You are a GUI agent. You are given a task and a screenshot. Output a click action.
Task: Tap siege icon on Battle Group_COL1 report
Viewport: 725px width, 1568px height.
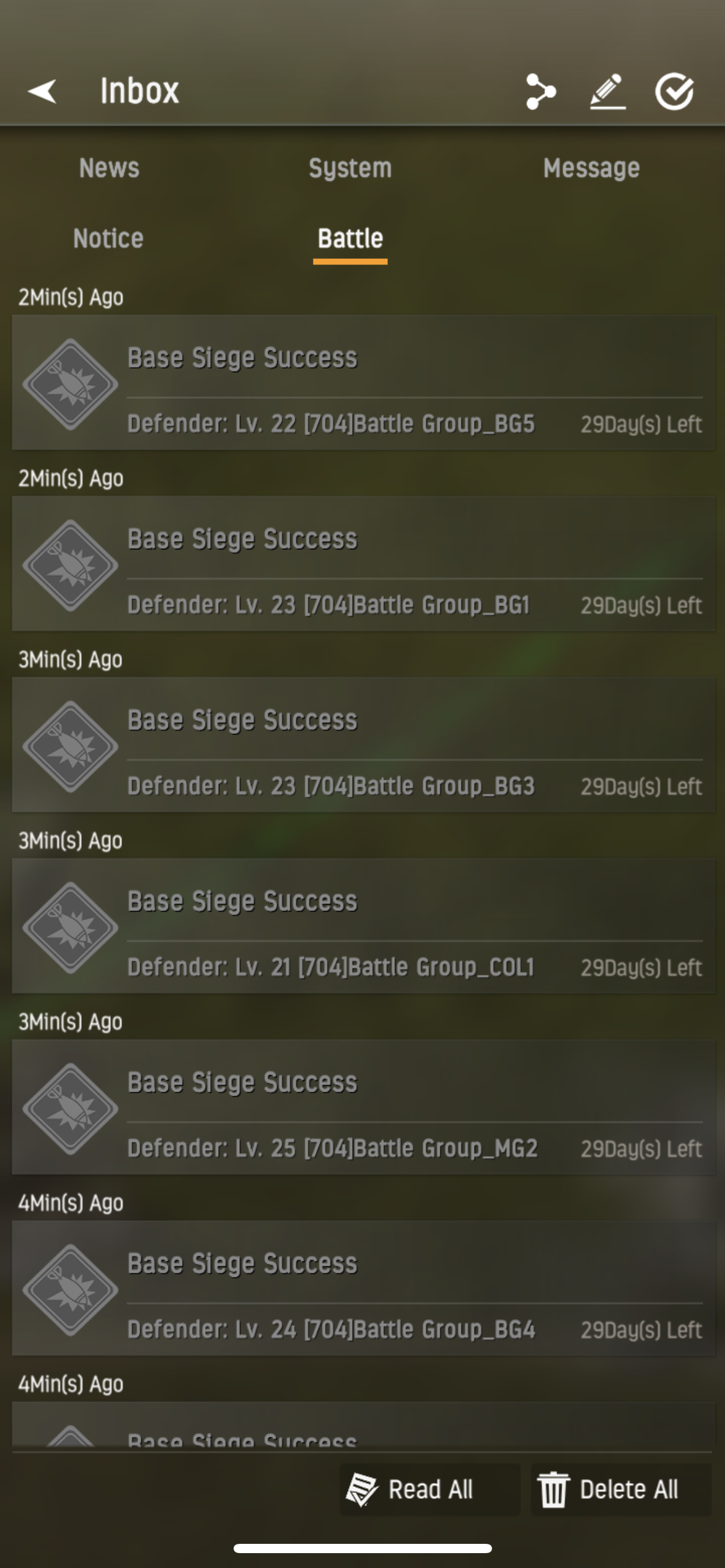tap(70, 928)
